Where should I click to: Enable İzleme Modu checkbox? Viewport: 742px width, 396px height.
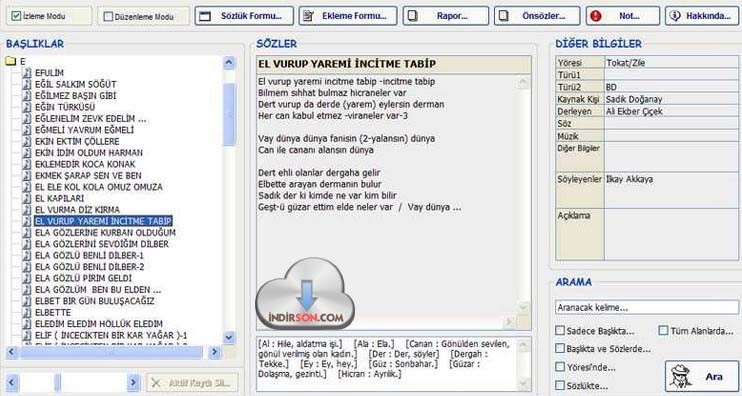pos(16,16)
